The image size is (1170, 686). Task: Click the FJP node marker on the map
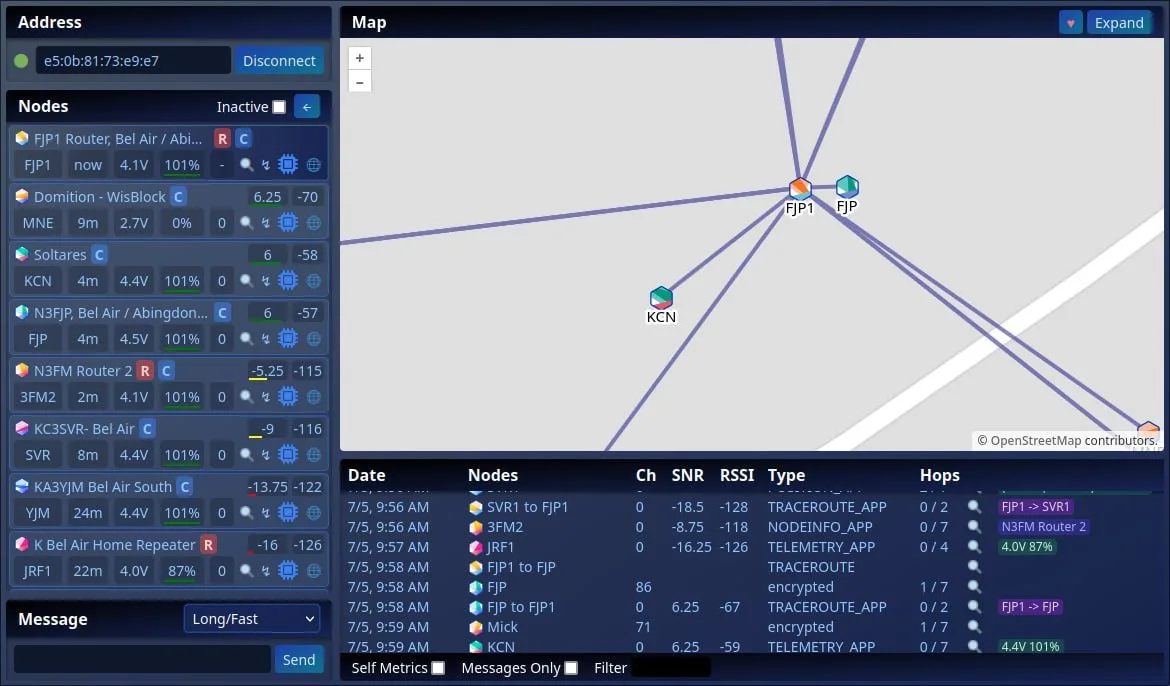coord(847,187)
